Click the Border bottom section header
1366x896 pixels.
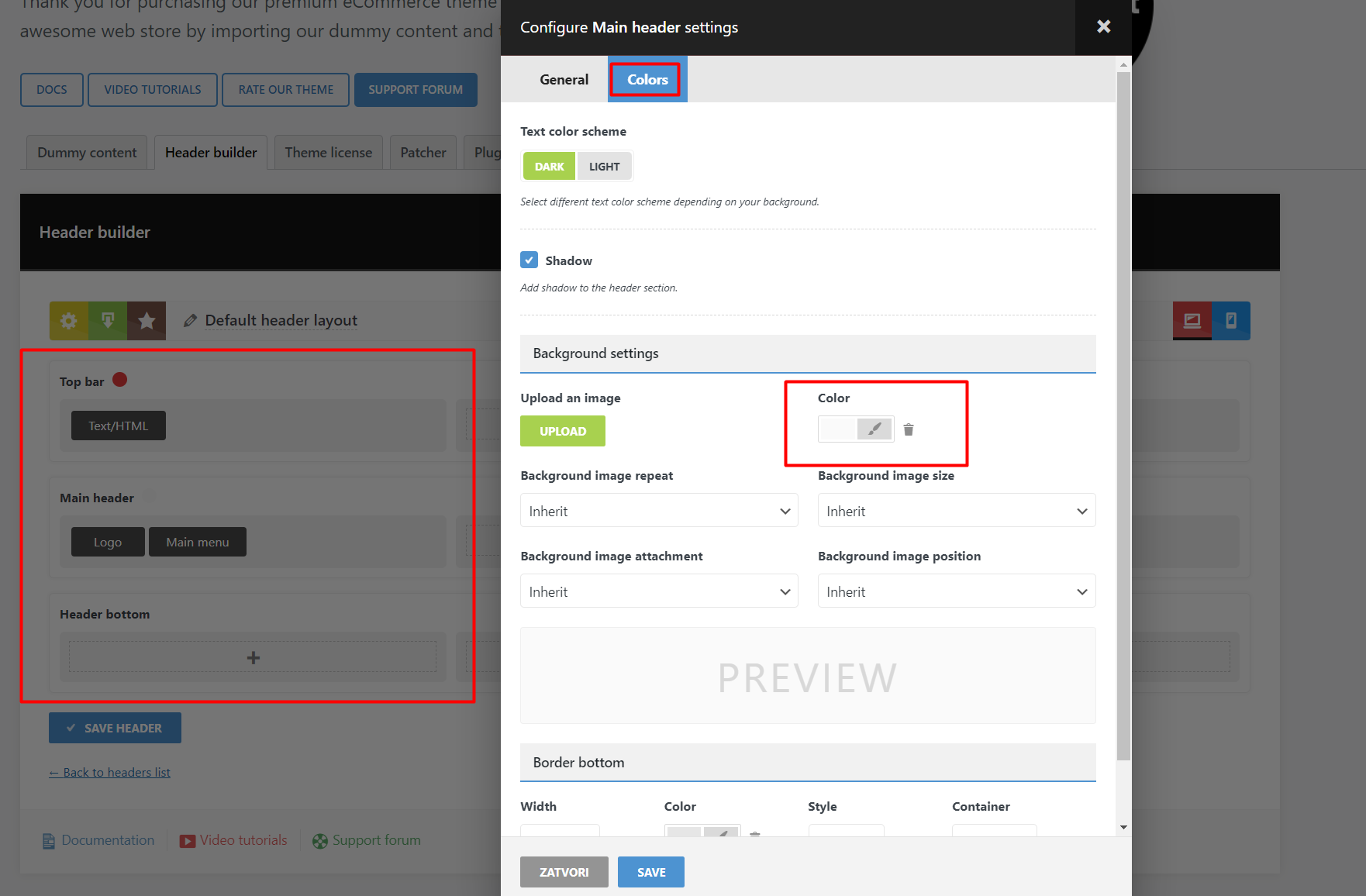(808, 763)
